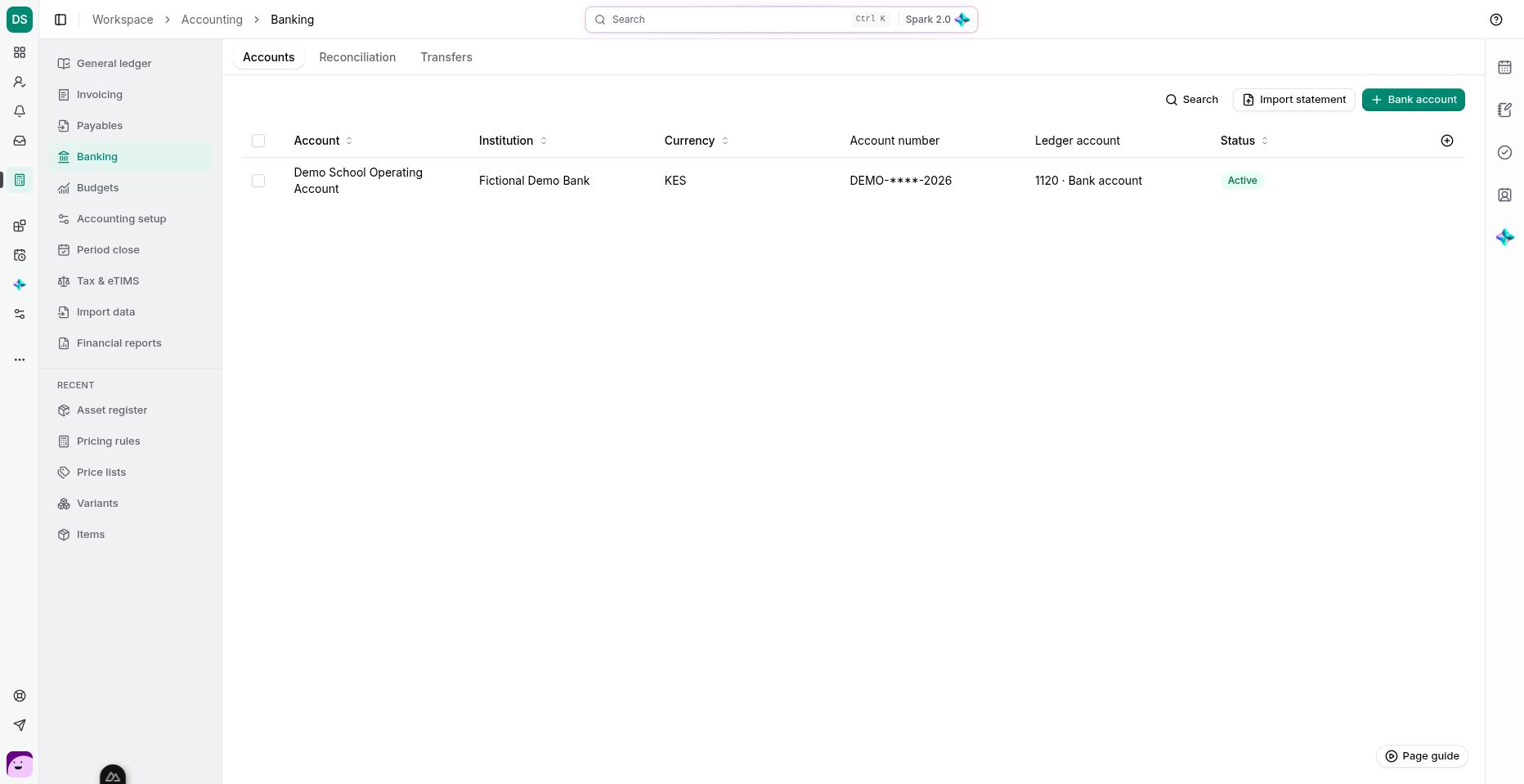Open the tasks checkmark icon in the right rail
This screenshot has height=784, width=1524.
[x=1504, y=152]
